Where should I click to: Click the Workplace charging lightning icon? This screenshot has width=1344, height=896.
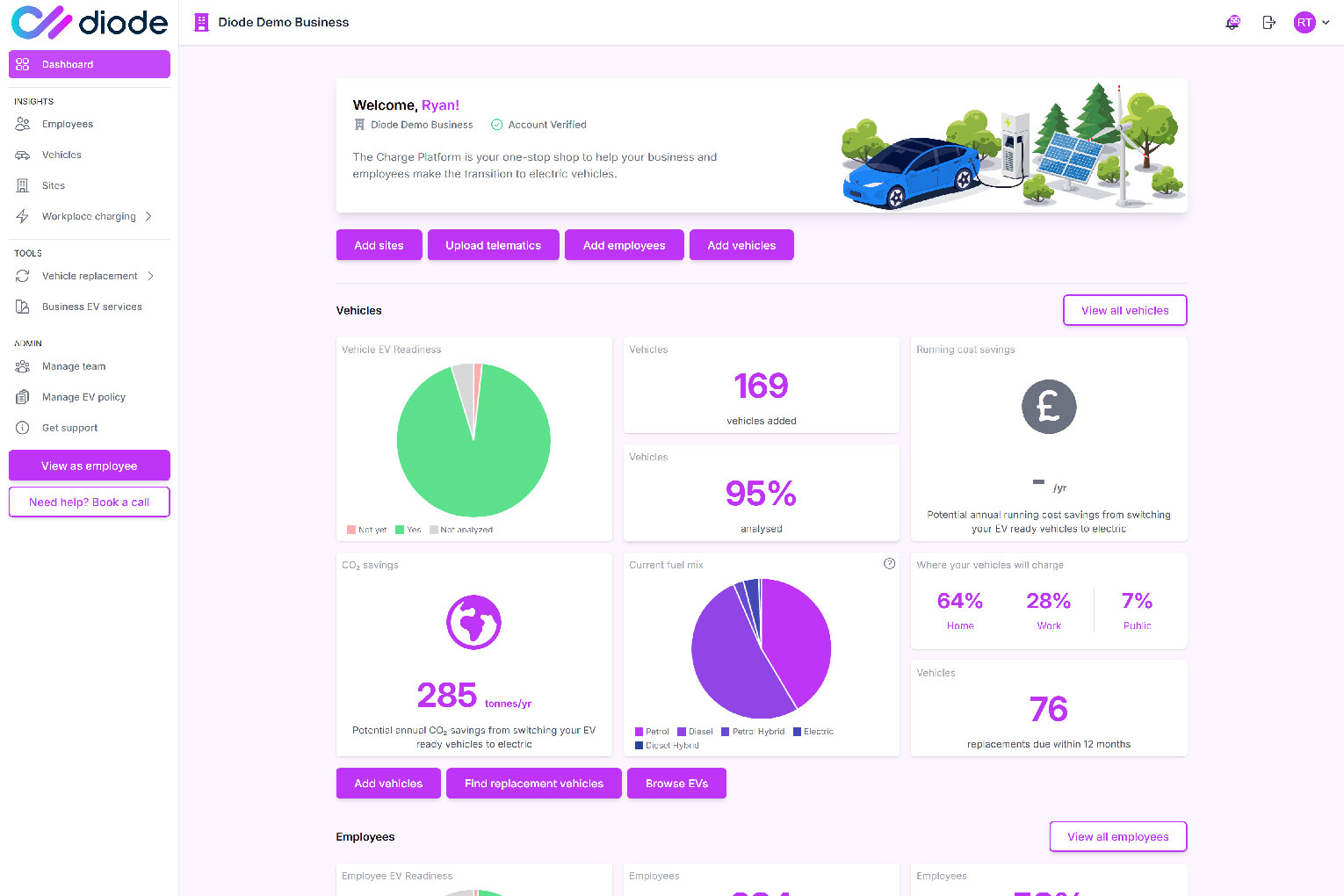click(x=23, y=216)
